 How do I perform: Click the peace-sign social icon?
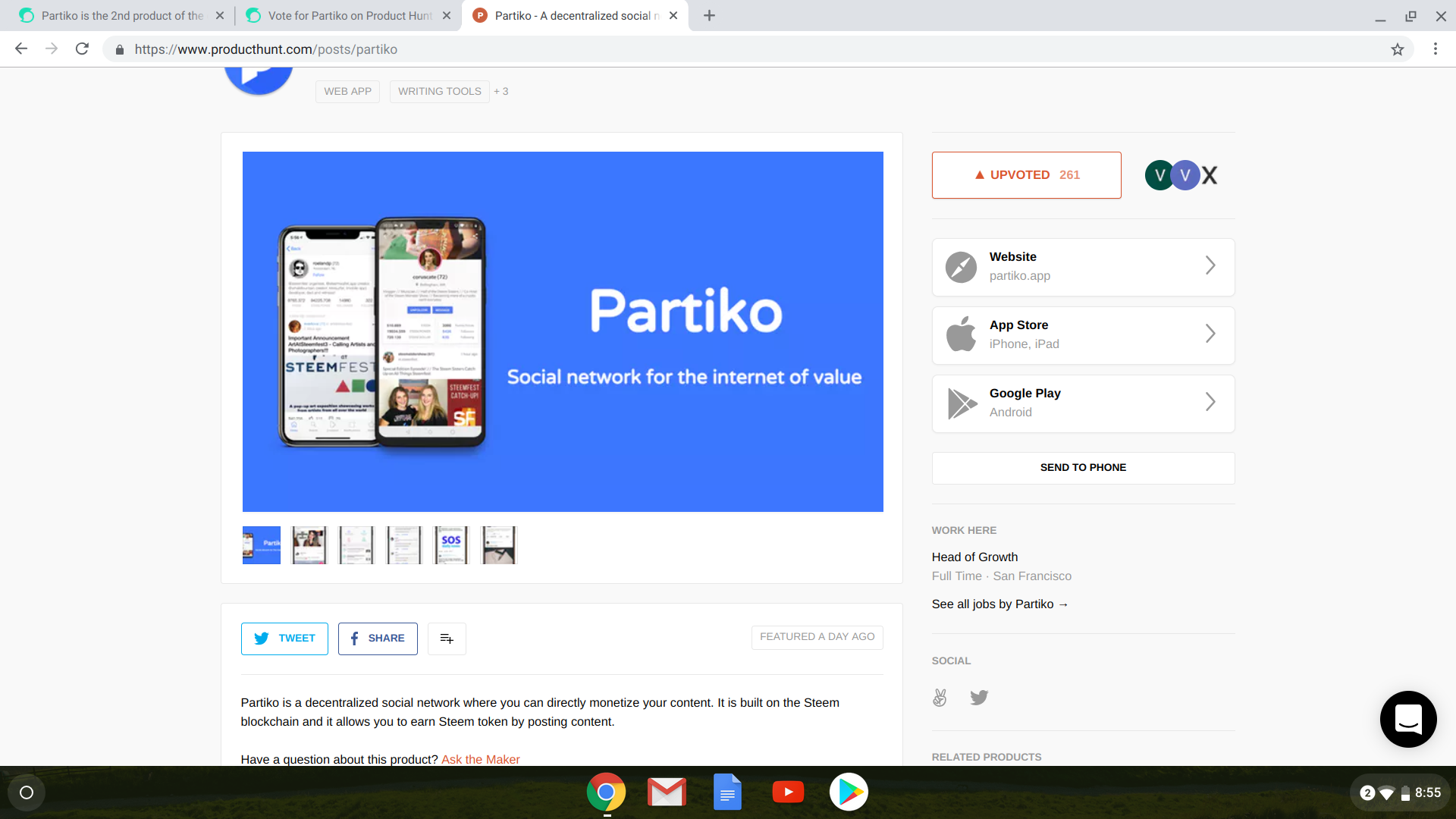tap(940, 697)
